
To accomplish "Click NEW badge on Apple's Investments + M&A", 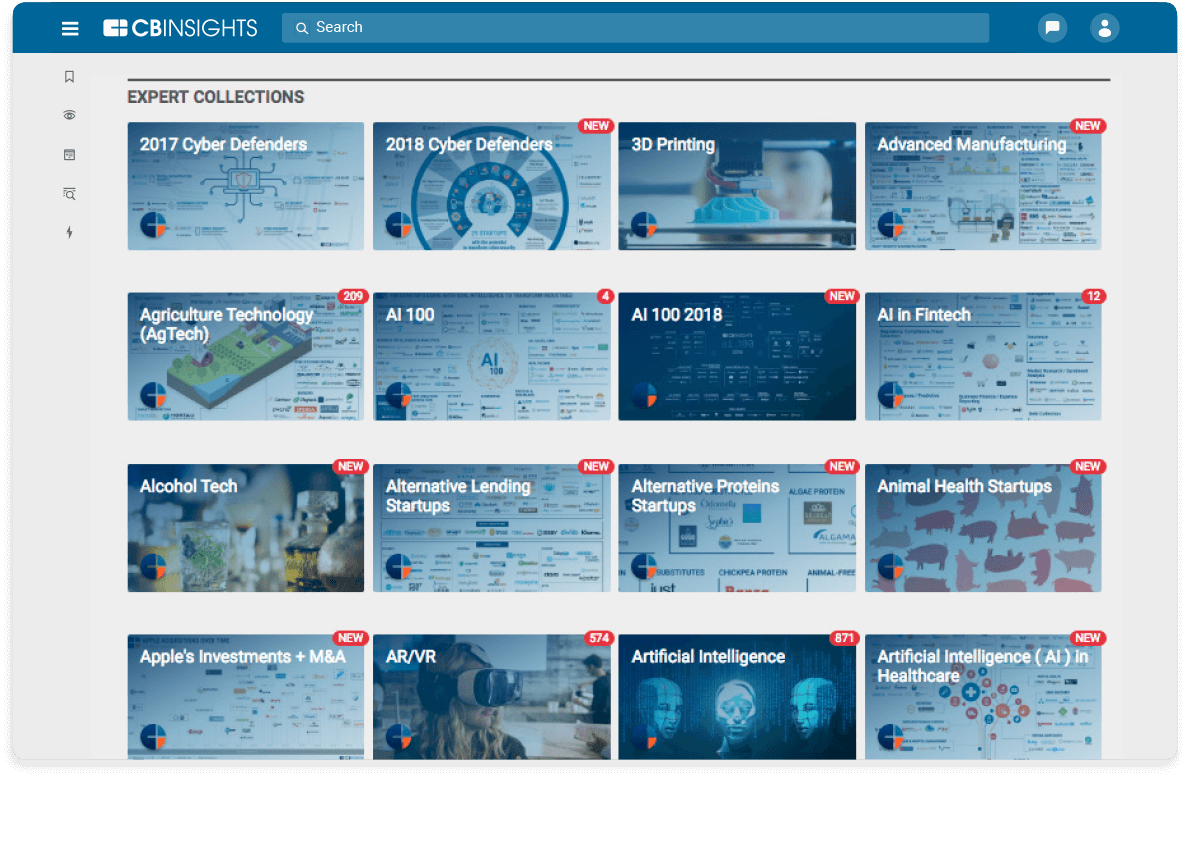I will [350, 638].
